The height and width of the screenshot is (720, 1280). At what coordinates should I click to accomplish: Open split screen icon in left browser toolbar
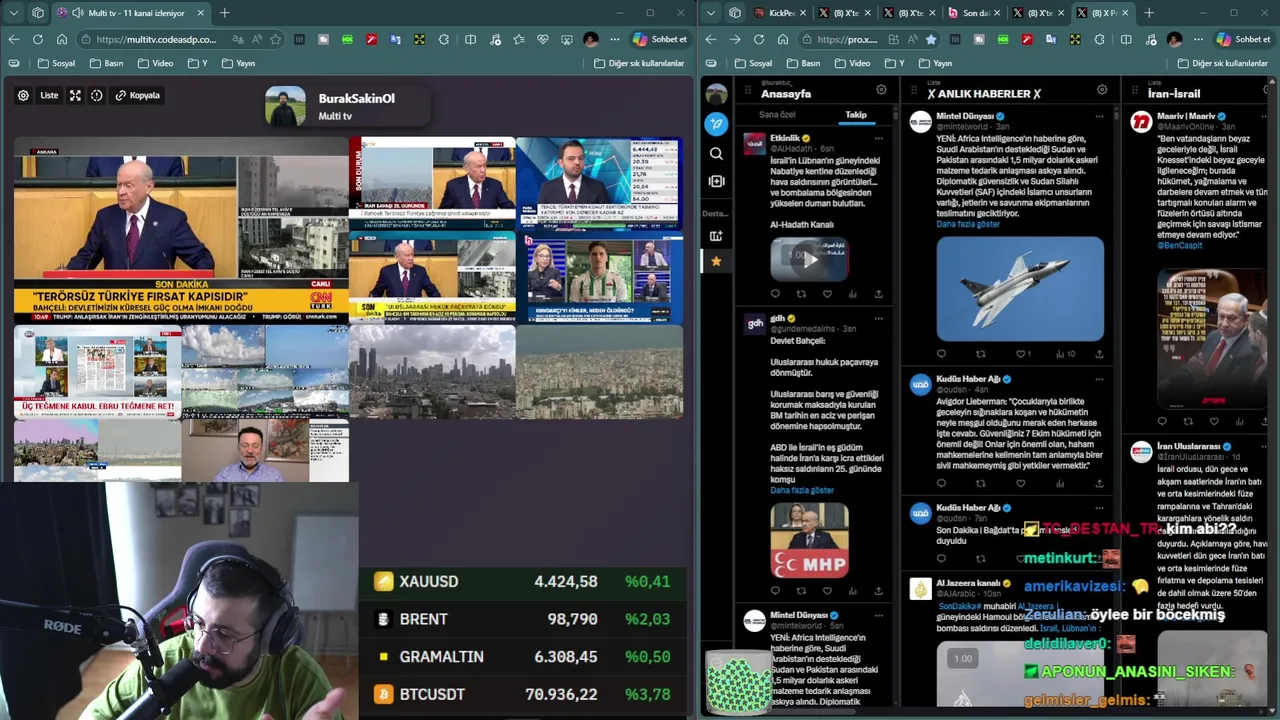(x=470, y=39)
